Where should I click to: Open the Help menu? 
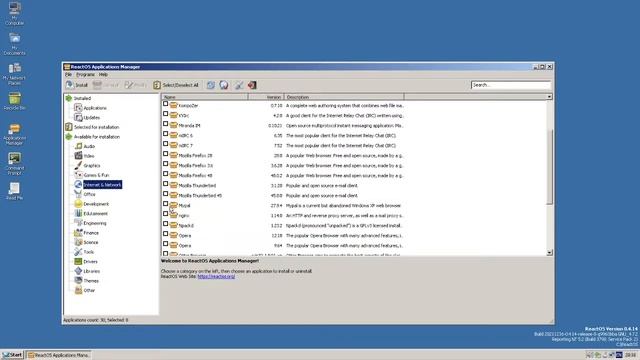103,75
